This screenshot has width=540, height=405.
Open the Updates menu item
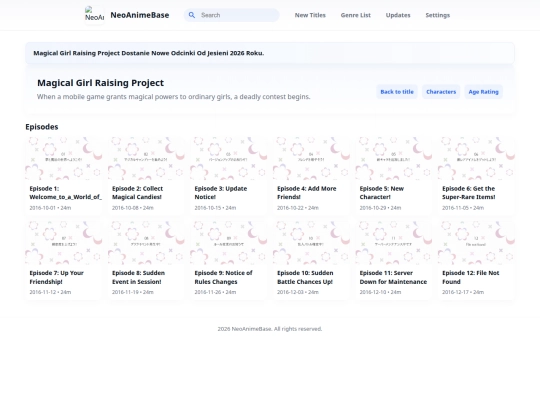[x=398, y=15]
